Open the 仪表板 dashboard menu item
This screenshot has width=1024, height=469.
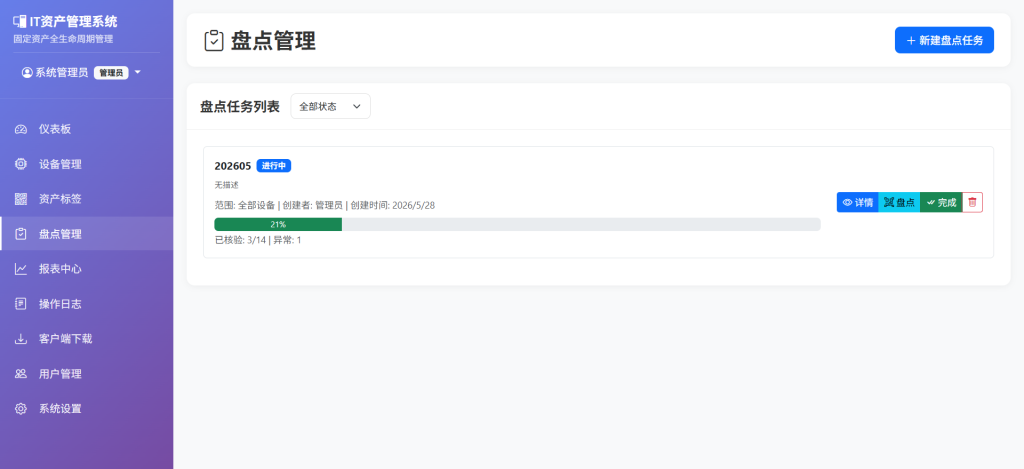86,129
